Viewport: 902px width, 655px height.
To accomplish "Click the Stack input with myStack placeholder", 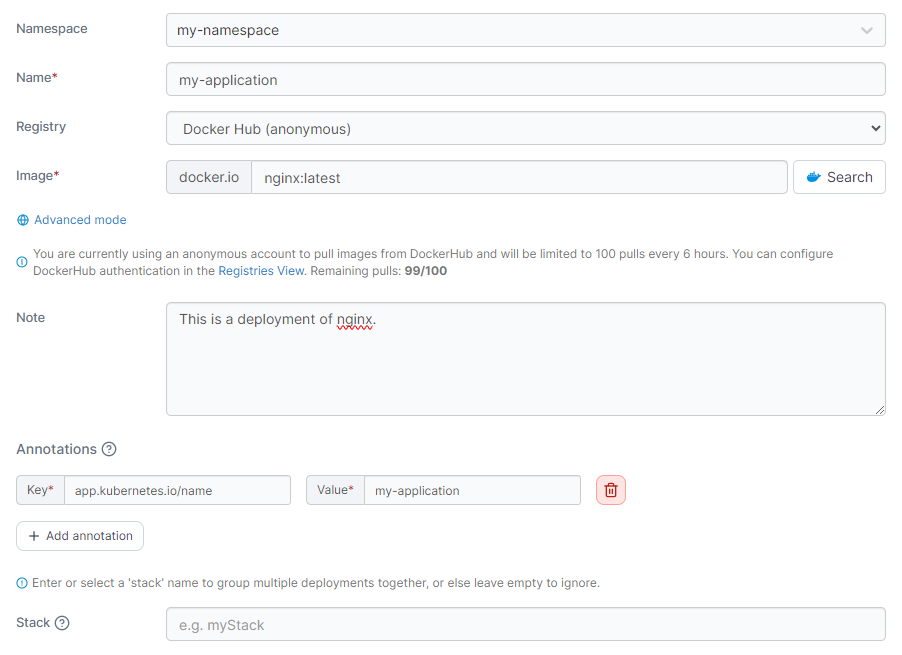I will (x=525, y=625).
